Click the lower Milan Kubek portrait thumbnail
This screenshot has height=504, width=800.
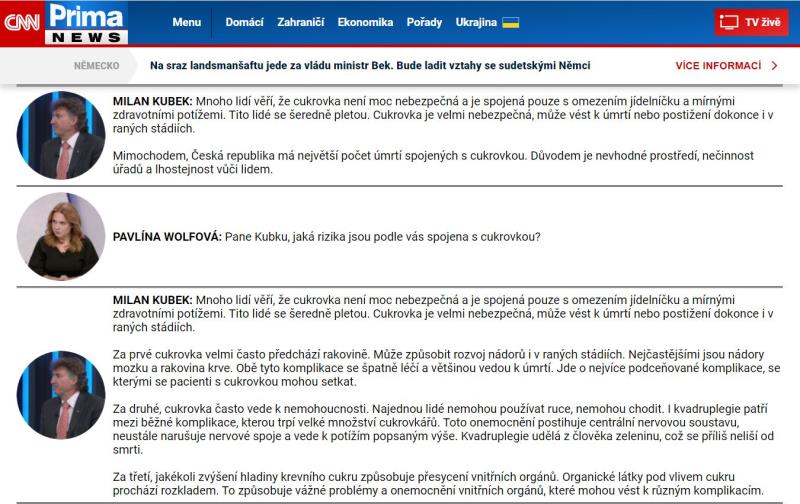coord(61,395)
